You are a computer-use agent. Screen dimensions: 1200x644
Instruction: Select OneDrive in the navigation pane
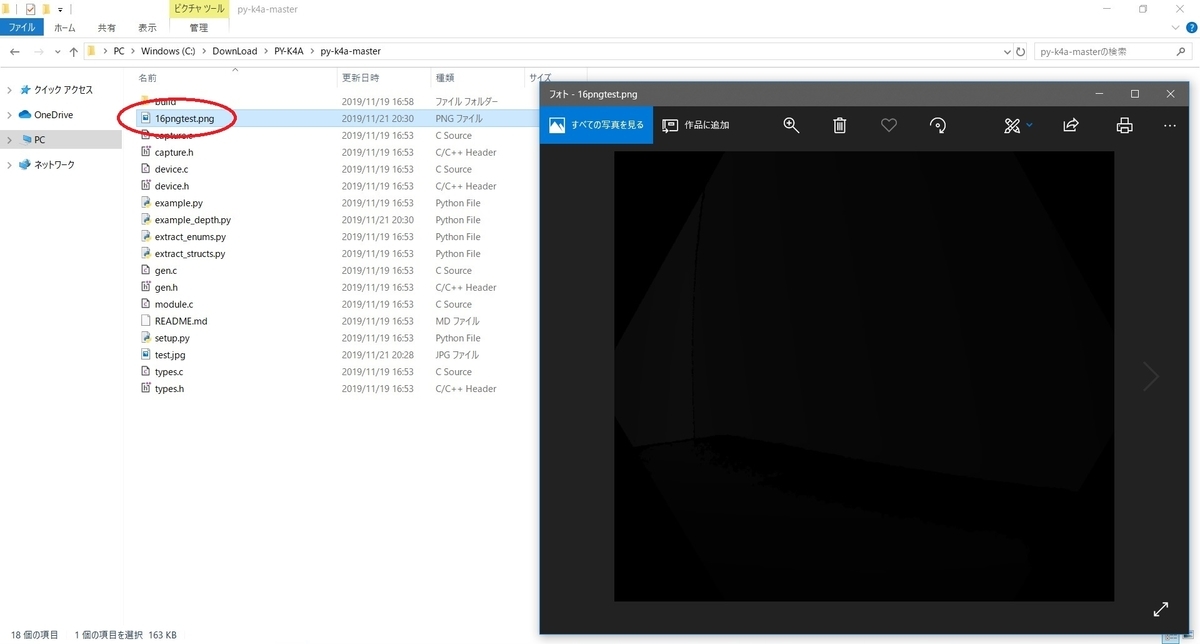pos(53,115)
